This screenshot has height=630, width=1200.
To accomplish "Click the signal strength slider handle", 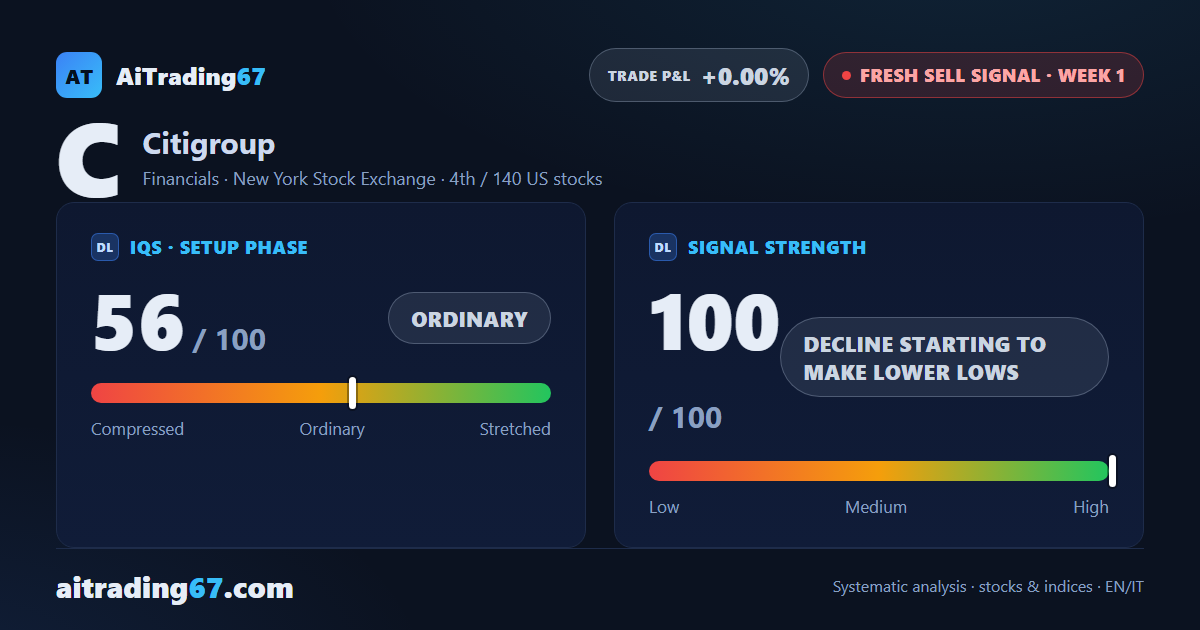I will tap(1112, 471).
